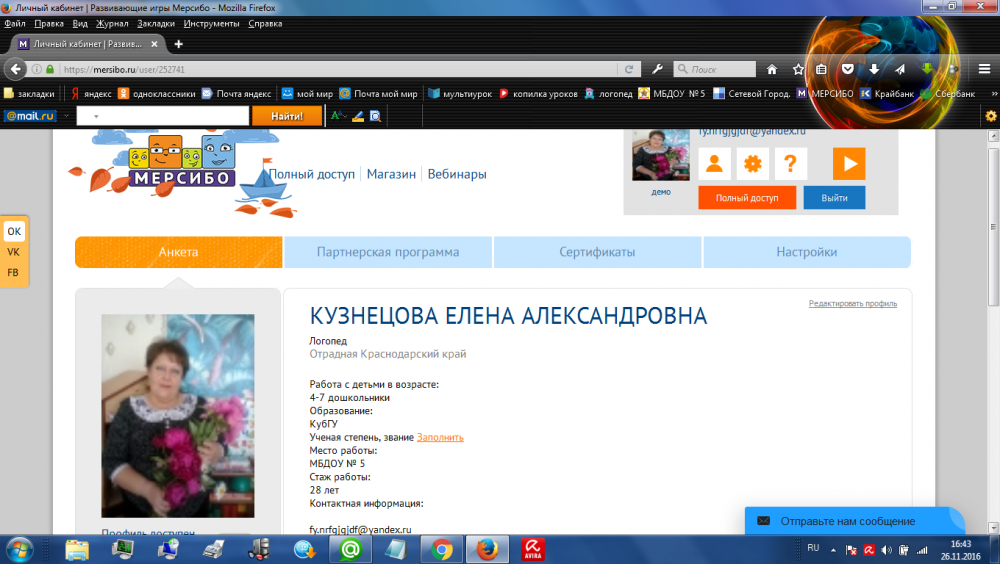
Task: Open the white arrow Downloads panel
Action: click(874, 69)
